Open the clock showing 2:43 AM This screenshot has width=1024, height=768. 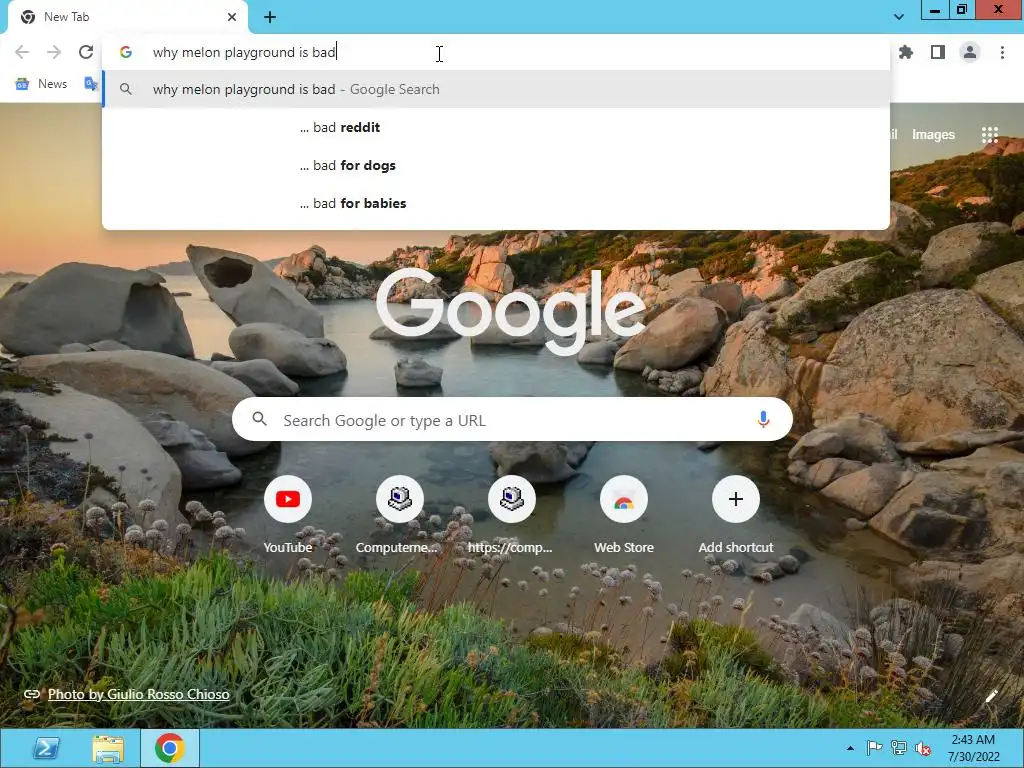tap(973, 748)
